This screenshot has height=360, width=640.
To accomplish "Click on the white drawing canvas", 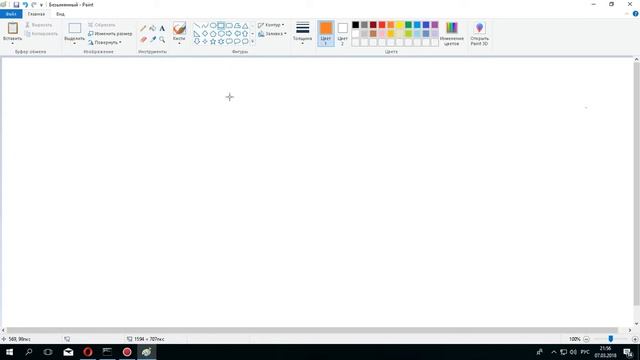I will 318,192.
